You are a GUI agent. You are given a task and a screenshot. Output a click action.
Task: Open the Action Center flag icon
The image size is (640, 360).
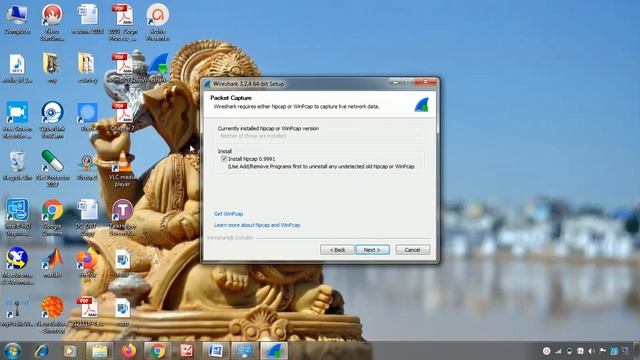602,351
